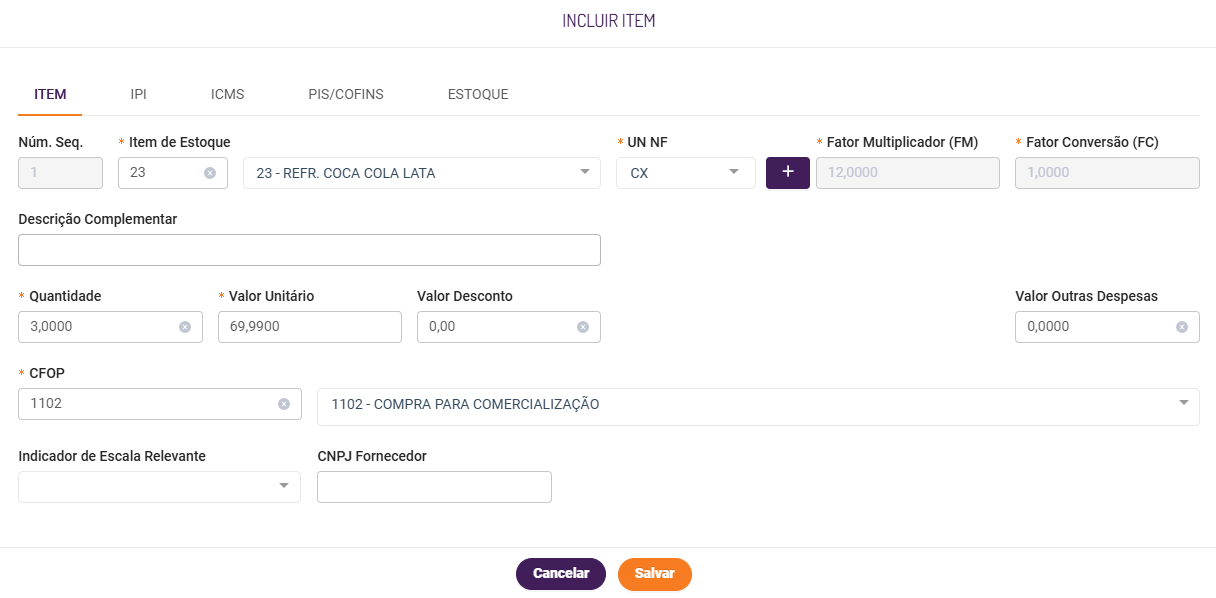Expand the CFOP description dropdown
The image size is (1216, 598).
1184,403
